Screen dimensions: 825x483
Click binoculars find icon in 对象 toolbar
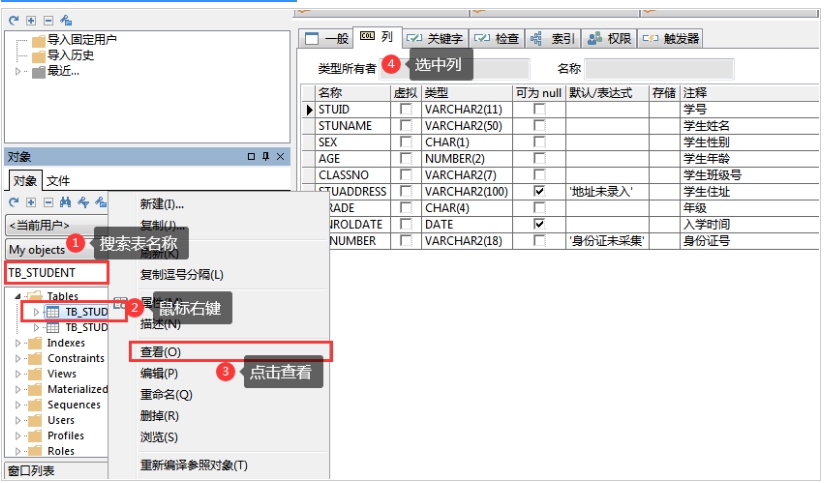65,202
